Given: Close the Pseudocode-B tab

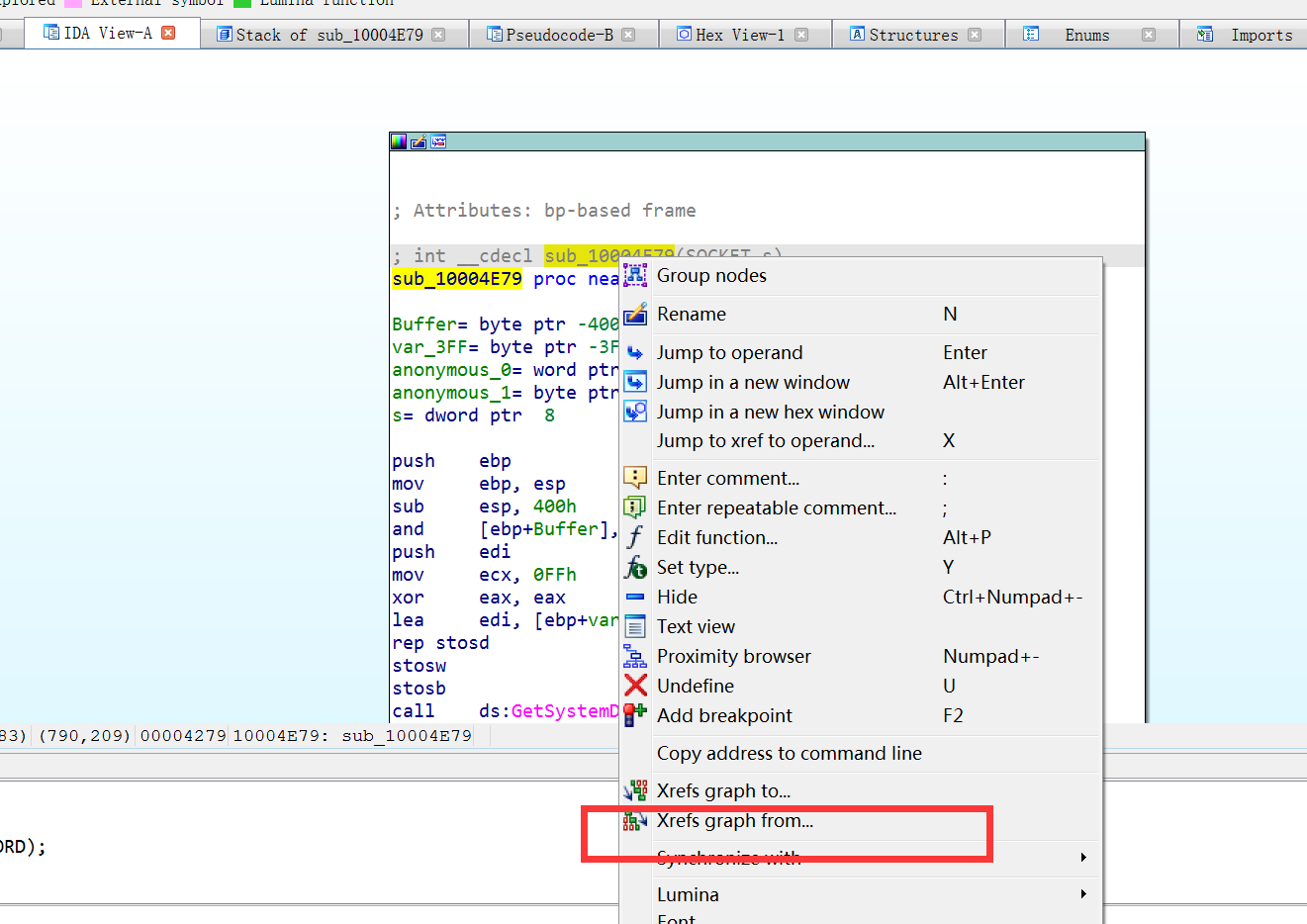Looking at the screenshot, I should (628, 35).
